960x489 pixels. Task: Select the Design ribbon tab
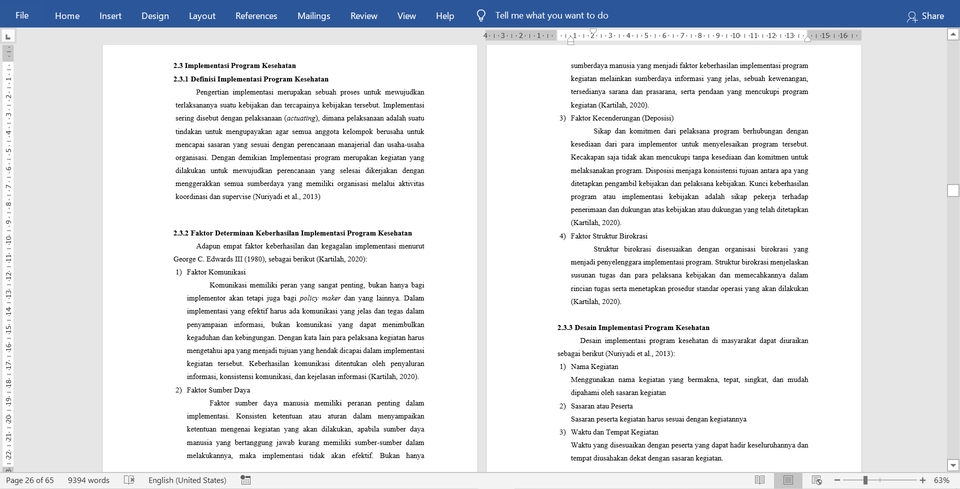(155, 16)
